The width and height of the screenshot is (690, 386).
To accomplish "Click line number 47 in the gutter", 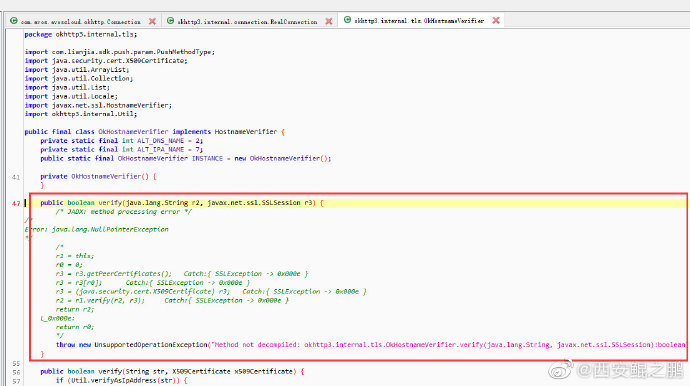I will click(16, 203).
